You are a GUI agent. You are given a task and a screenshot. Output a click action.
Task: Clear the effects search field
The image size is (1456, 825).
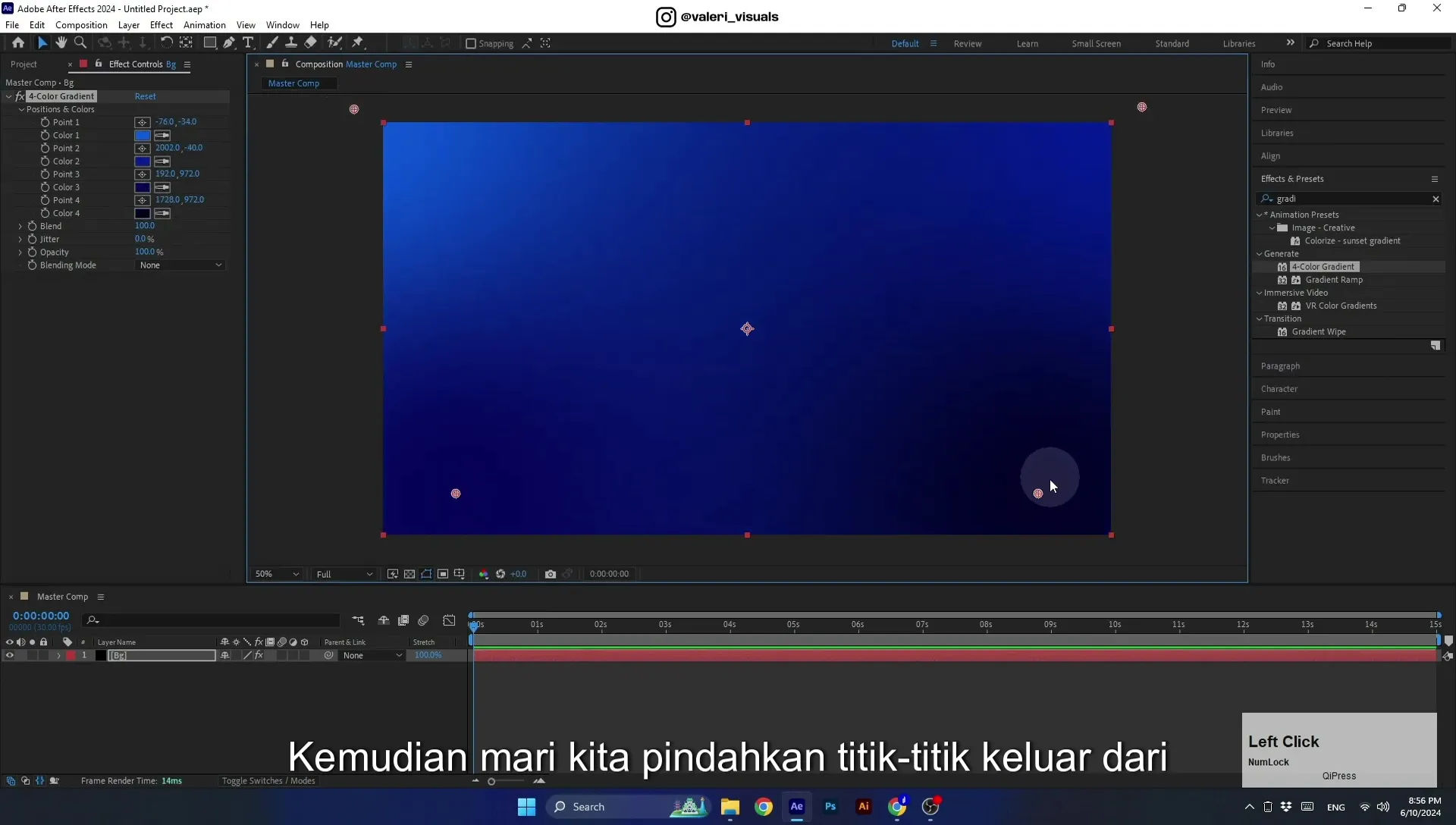coord(1436,199)
